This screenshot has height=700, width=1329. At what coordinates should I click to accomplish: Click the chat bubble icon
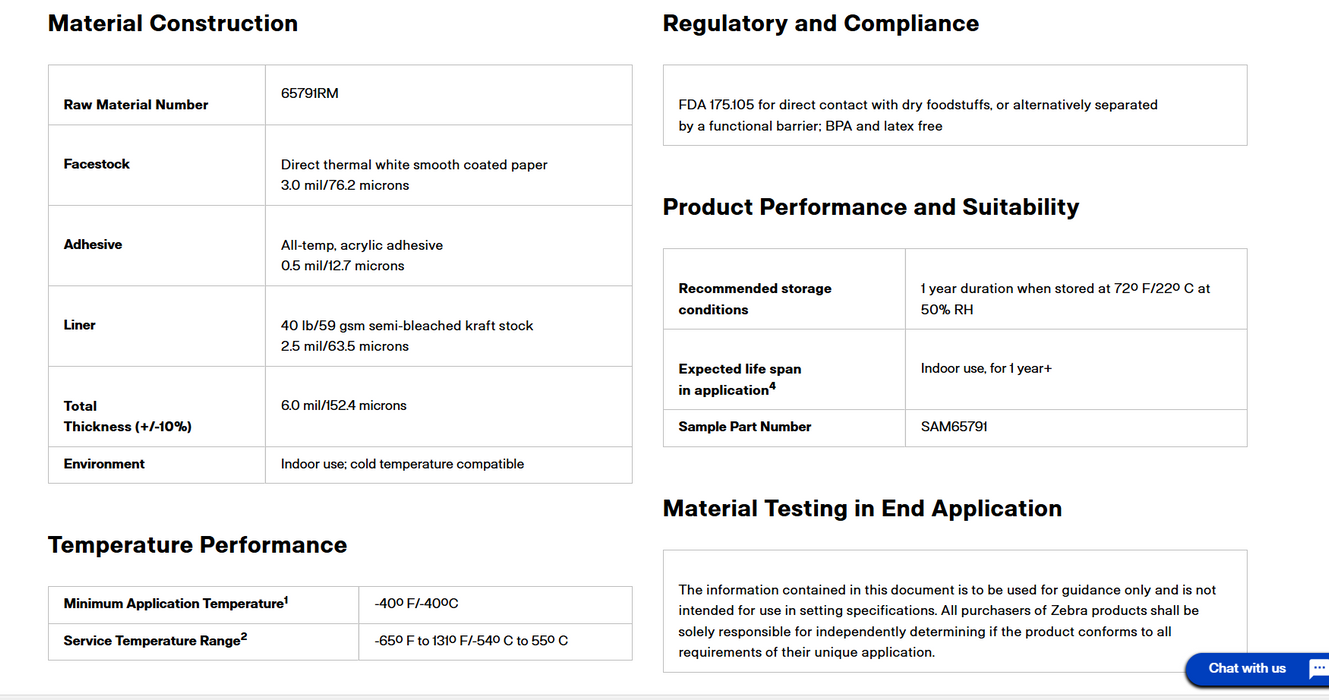(1317, 669)
